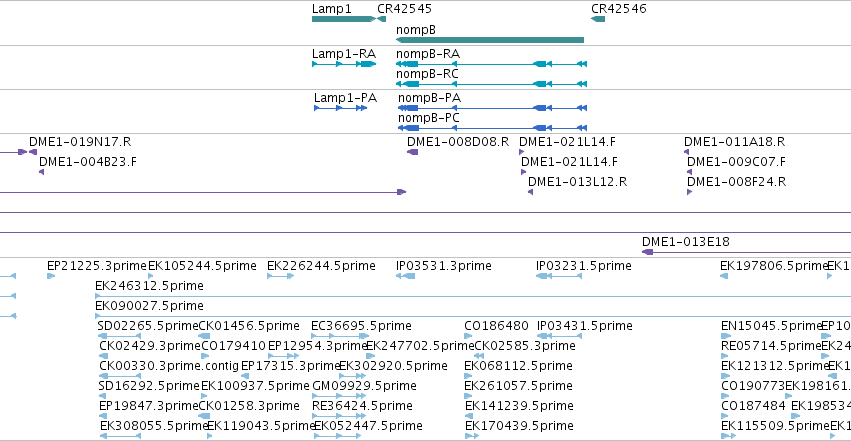
Task: Select the EK090027.5prime label
Action: point(149,306)
